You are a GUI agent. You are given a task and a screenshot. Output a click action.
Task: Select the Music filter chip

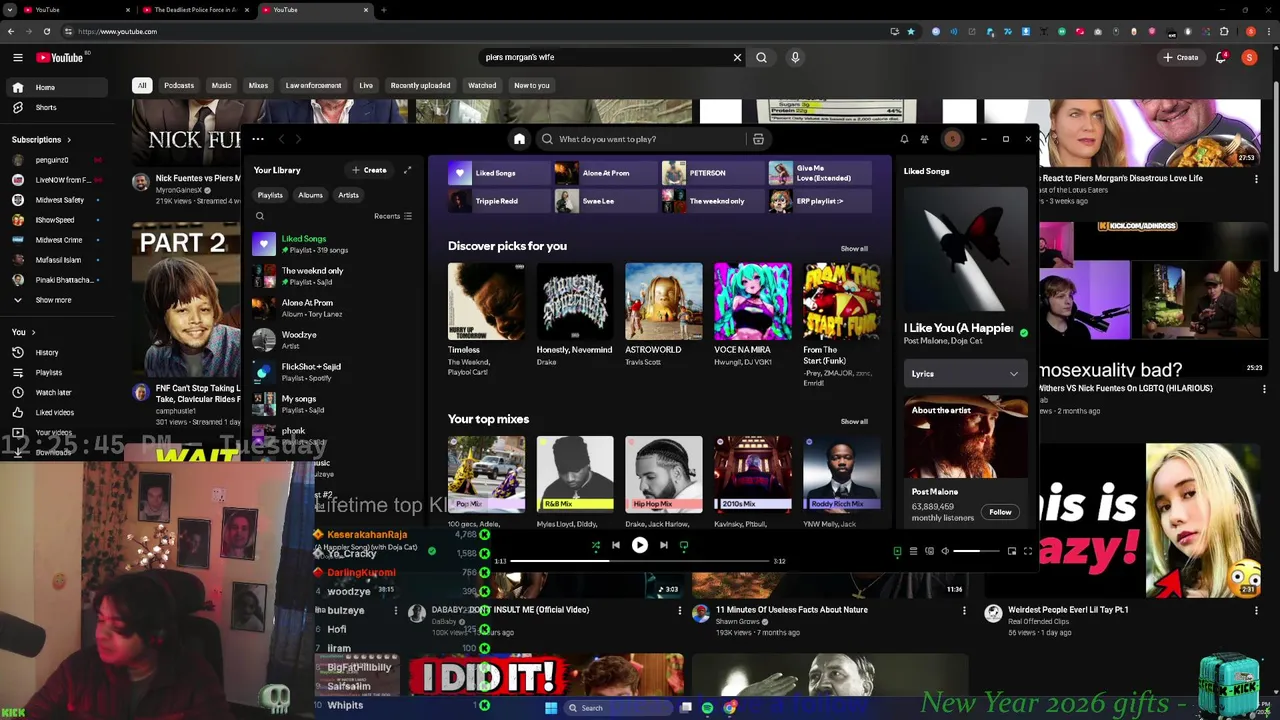(x=221, y=85)
